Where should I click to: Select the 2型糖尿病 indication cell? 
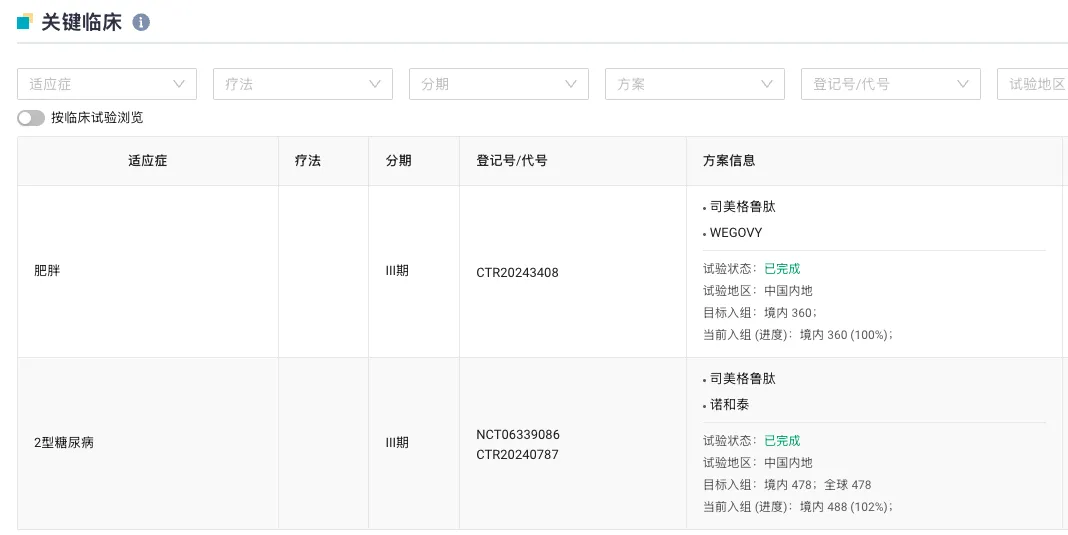coord(64,443)
